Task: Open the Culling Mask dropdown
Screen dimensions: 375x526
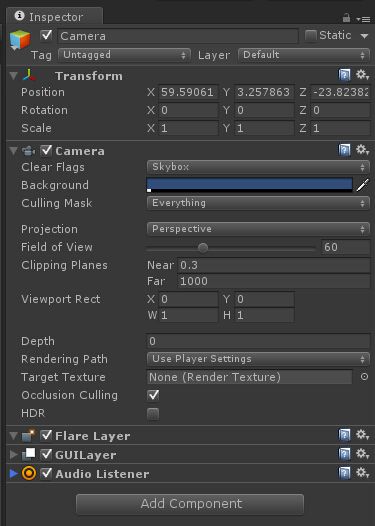Action: pyautogui.click(x=258, y=203)
